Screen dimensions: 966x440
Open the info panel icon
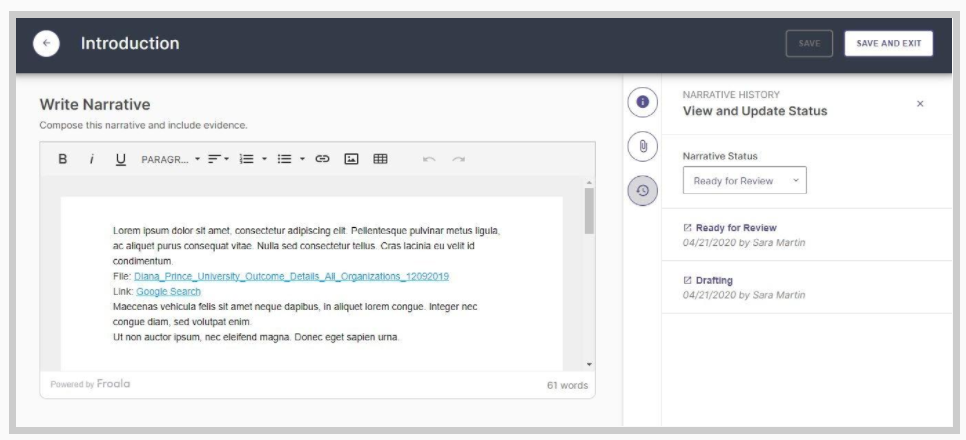click(x=643, y=102)
